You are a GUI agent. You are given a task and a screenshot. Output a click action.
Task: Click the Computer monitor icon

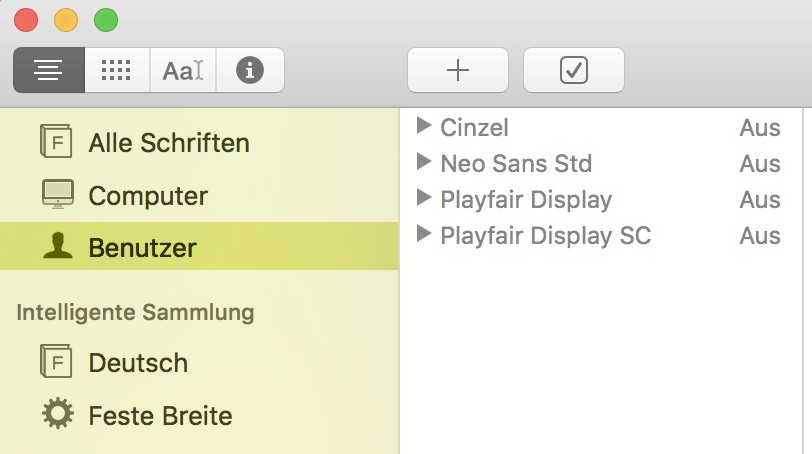[57, 195]
